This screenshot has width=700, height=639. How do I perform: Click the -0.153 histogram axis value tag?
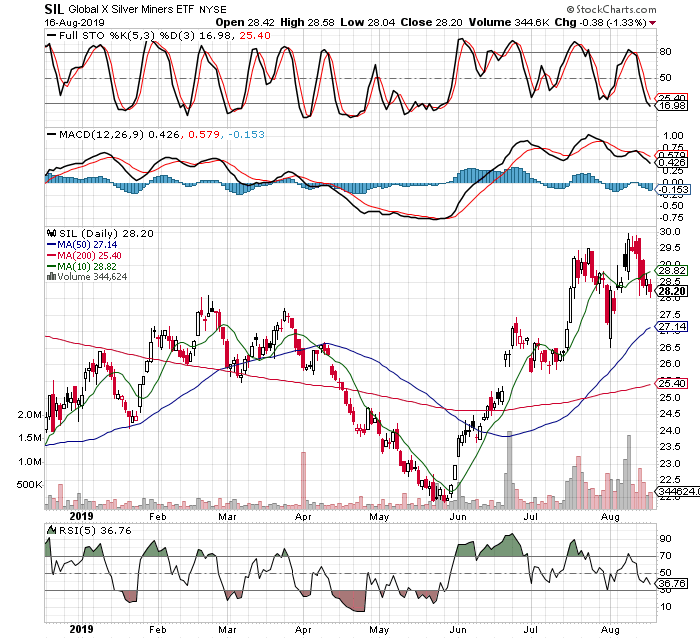pyautogui.click(x=672, y=190)
